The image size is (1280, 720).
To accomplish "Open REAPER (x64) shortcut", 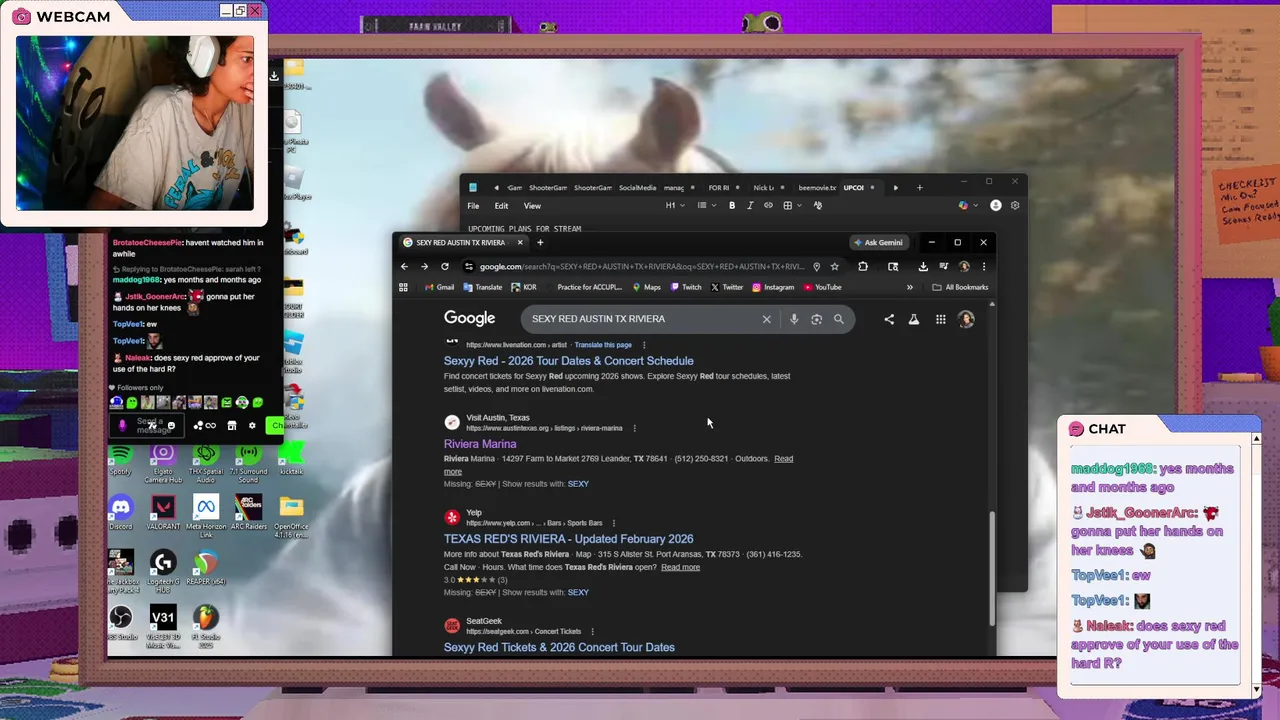I will point(206,568).
